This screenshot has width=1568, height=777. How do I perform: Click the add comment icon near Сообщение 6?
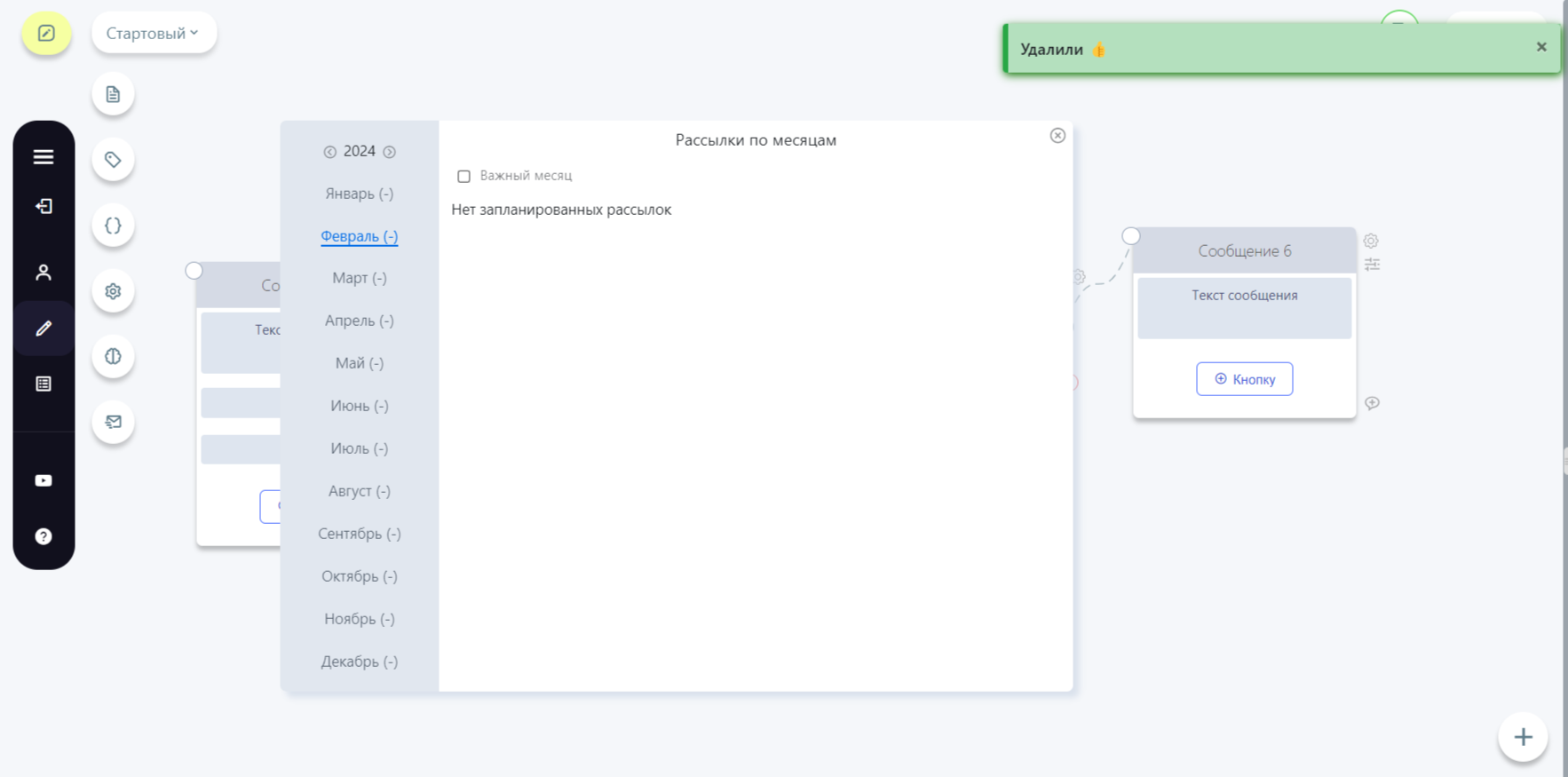(1372, 403)
